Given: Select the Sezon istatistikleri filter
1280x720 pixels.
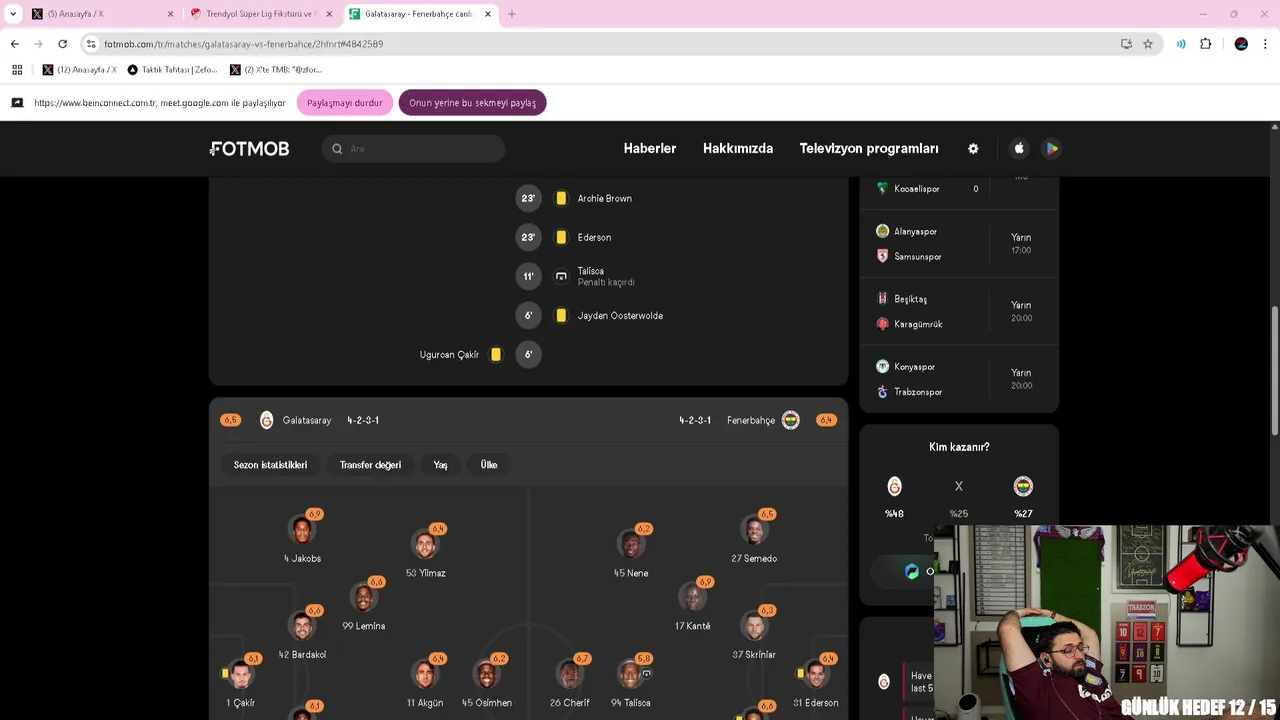Looking at the screenshot, I should point(270,465).
